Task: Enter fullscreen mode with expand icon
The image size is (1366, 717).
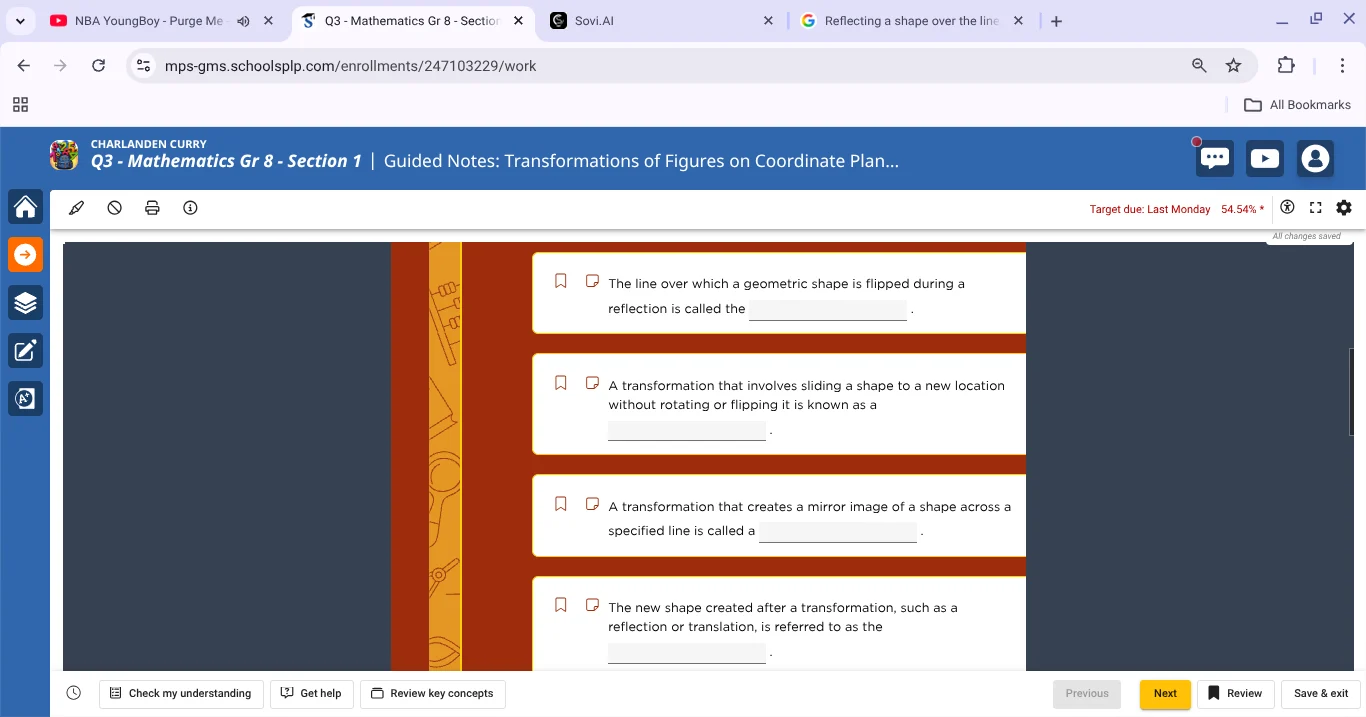Action: point(1315,208)
